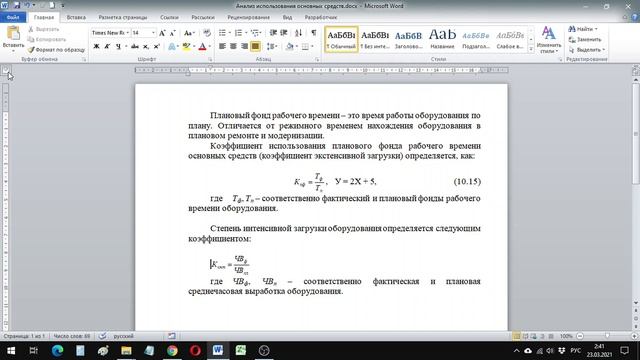Click the spell check status icon
The image size is (640, 360).
[103, 336]
